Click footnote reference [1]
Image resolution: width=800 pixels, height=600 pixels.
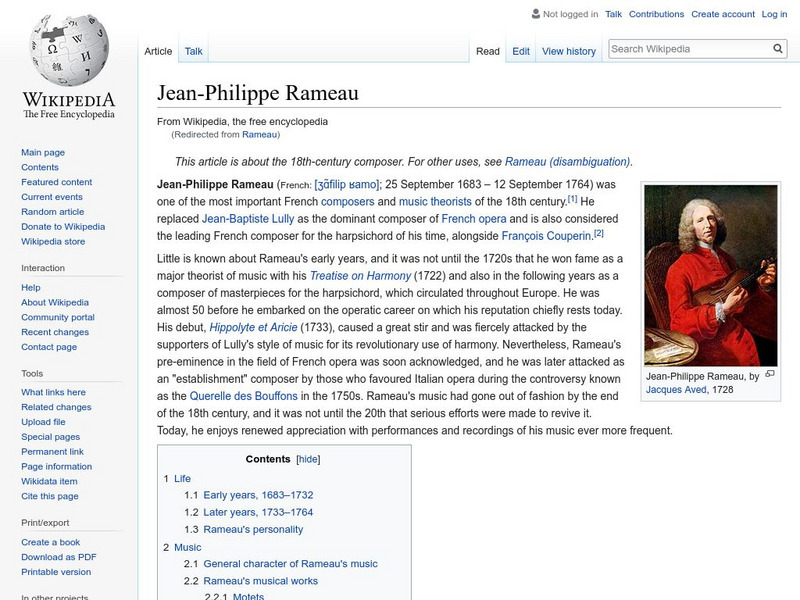(572, 199)
